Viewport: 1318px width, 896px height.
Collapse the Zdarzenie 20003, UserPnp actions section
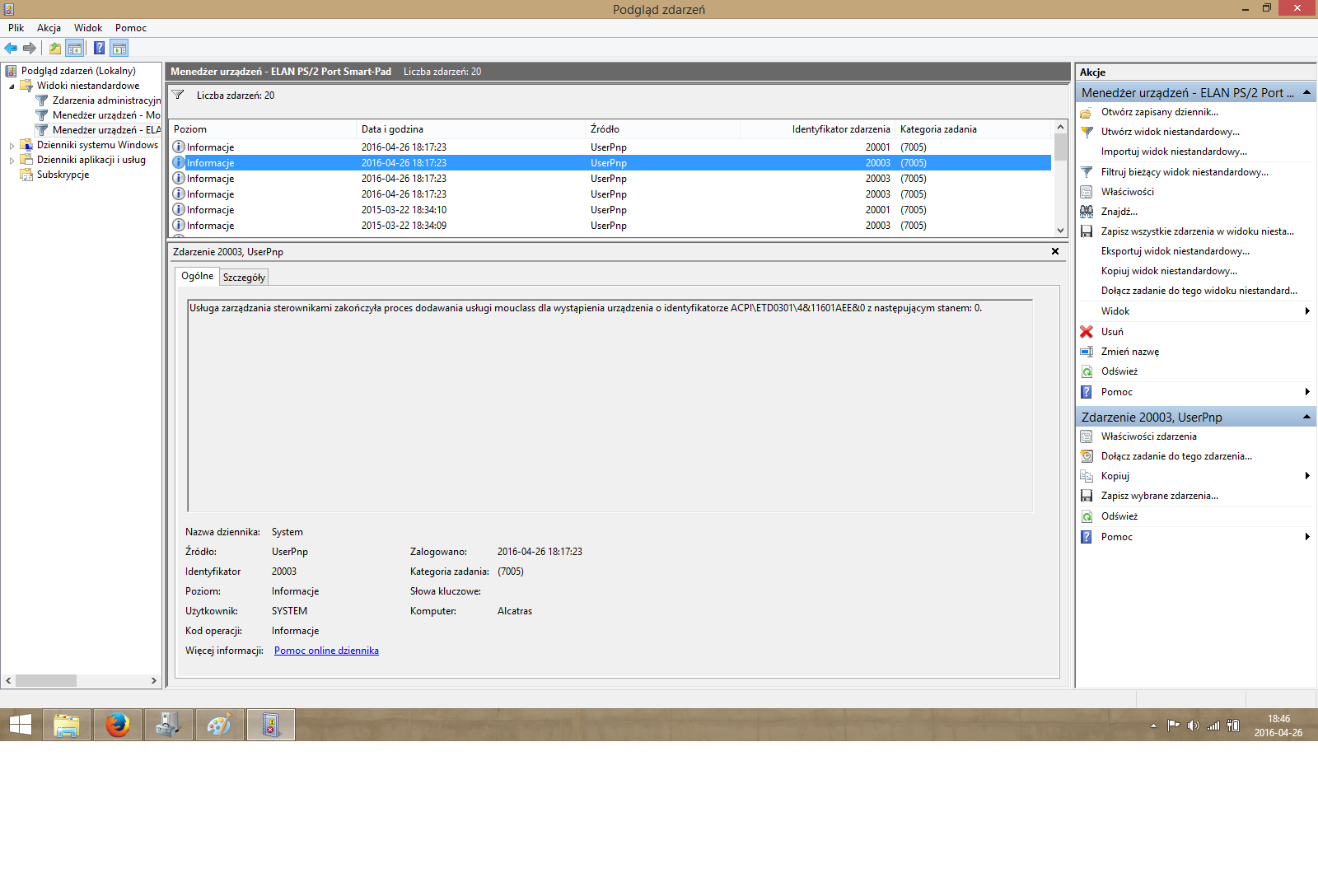pyautogui.click(x=1306, y=417)
